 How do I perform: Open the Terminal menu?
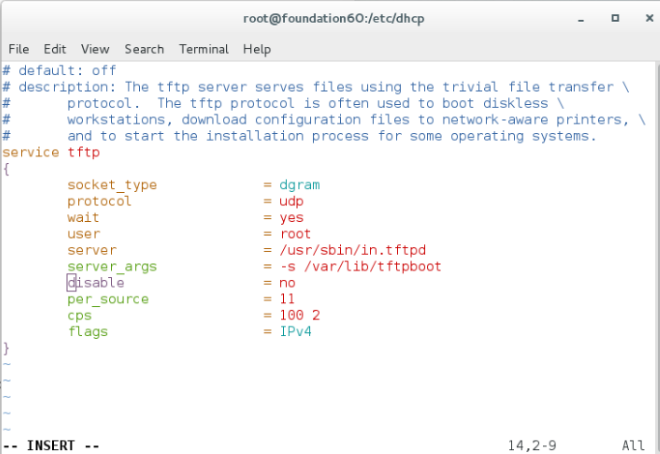point(204,49)
